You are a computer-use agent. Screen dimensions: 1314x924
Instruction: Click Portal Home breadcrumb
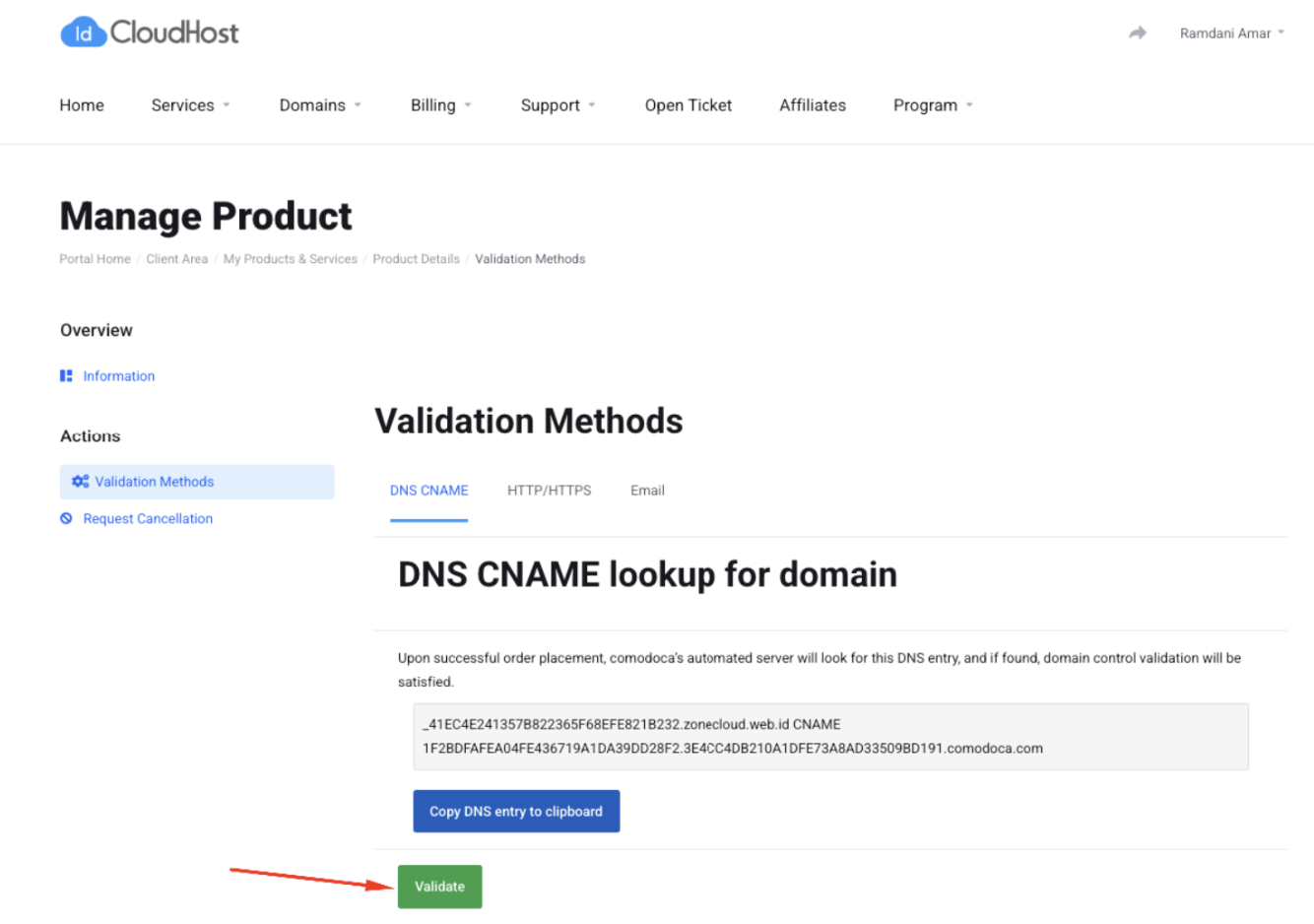[95, 259]
